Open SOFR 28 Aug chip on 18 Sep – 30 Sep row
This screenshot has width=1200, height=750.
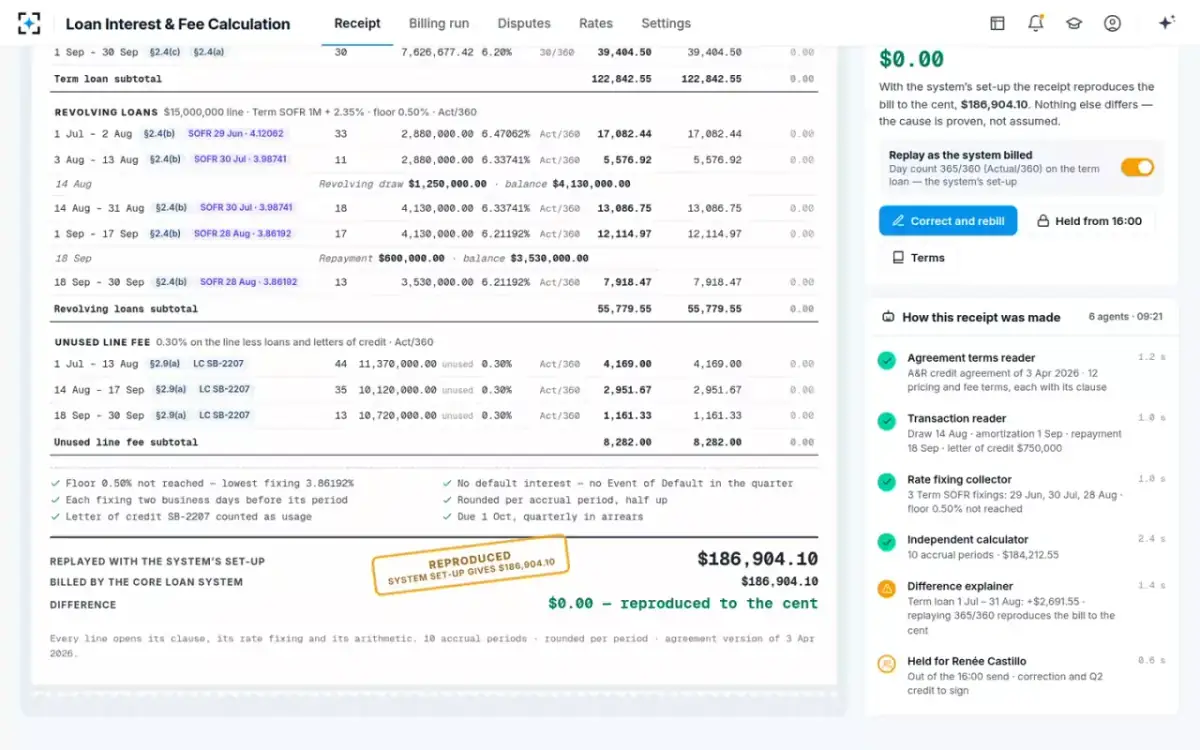(249, 282)
